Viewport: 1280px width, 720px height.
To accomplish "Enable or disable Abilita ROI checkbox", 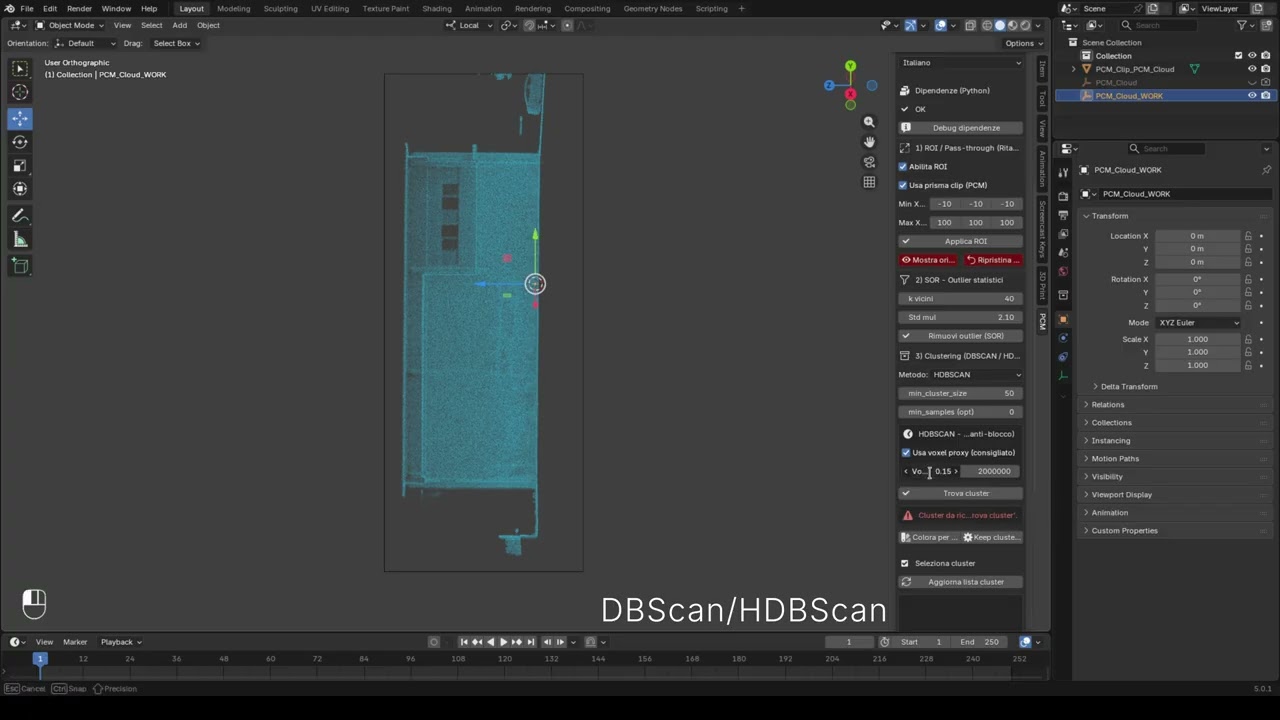I will point(903,167).
